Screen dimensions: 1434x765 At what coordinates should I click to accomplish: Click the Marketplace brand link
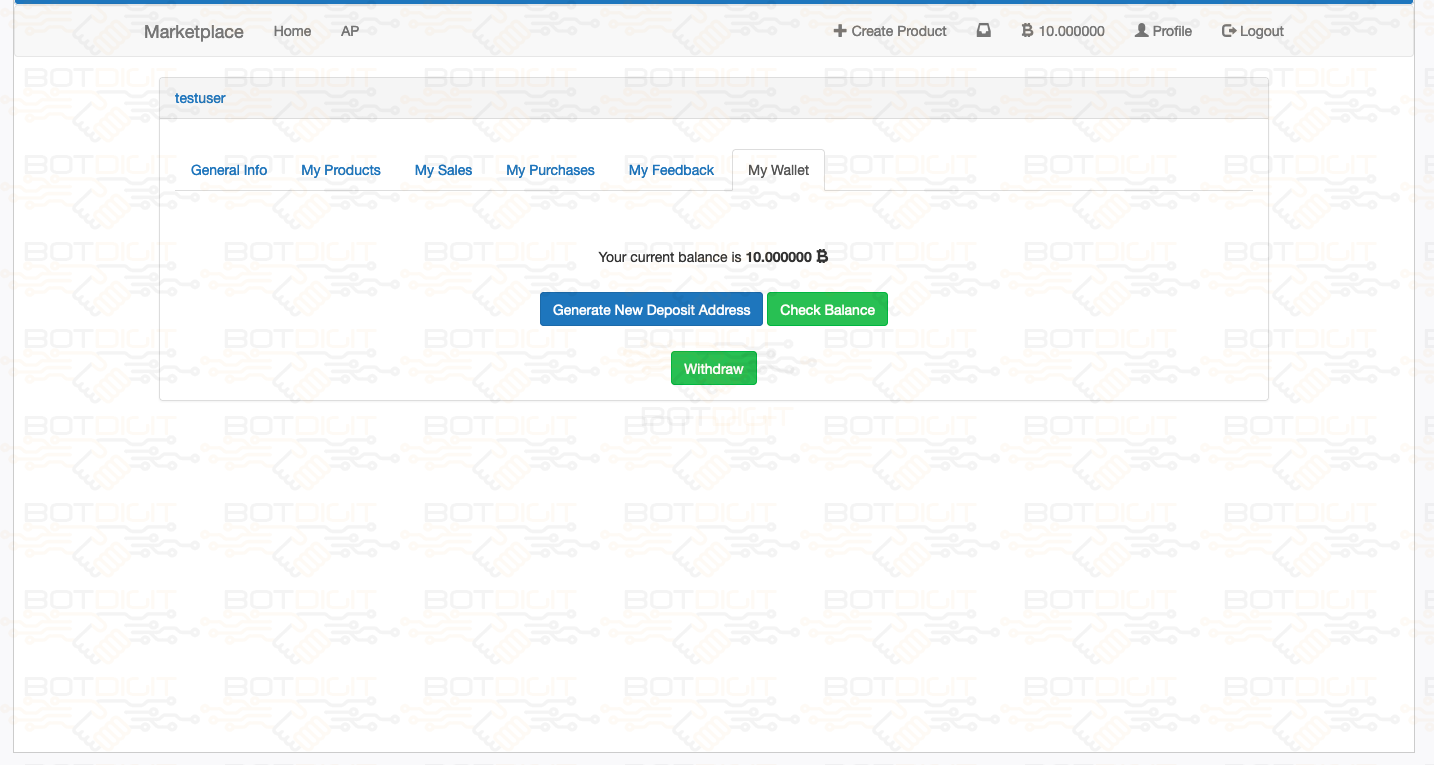point(194,31)
